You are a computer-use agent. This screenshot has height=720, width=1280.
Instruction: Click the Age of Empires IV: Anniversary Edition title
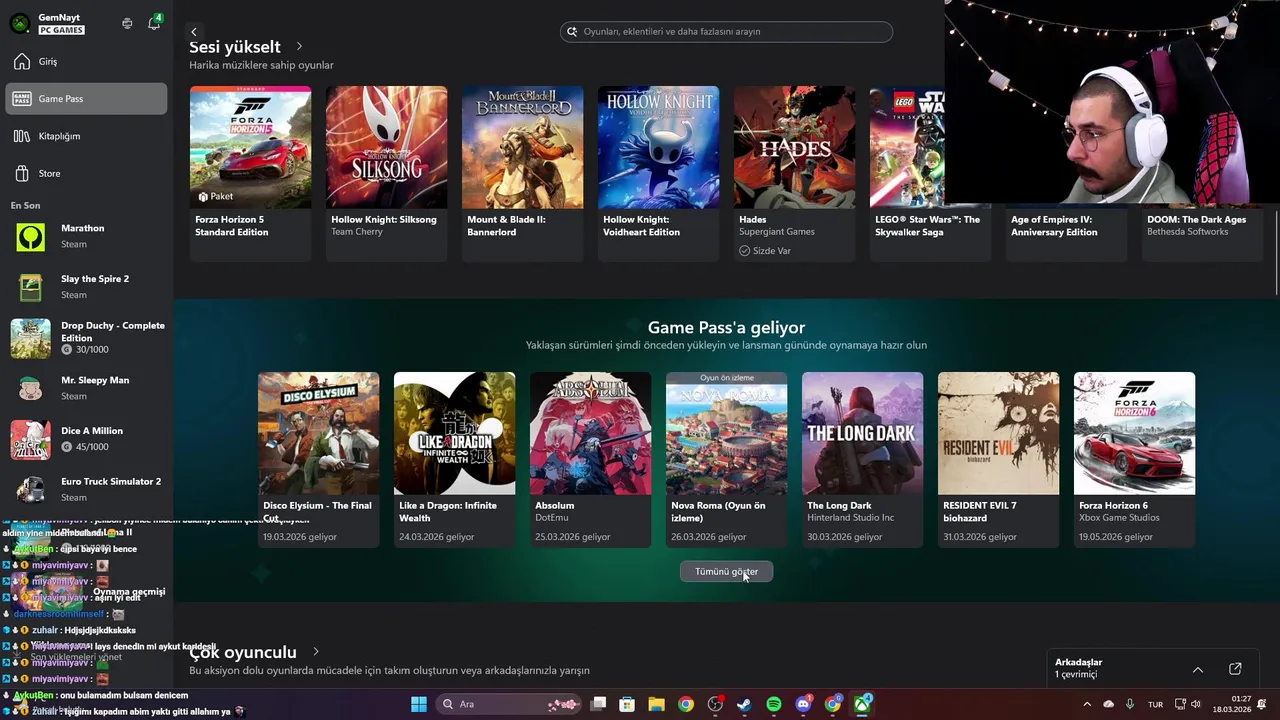(x=1054, y=226)
